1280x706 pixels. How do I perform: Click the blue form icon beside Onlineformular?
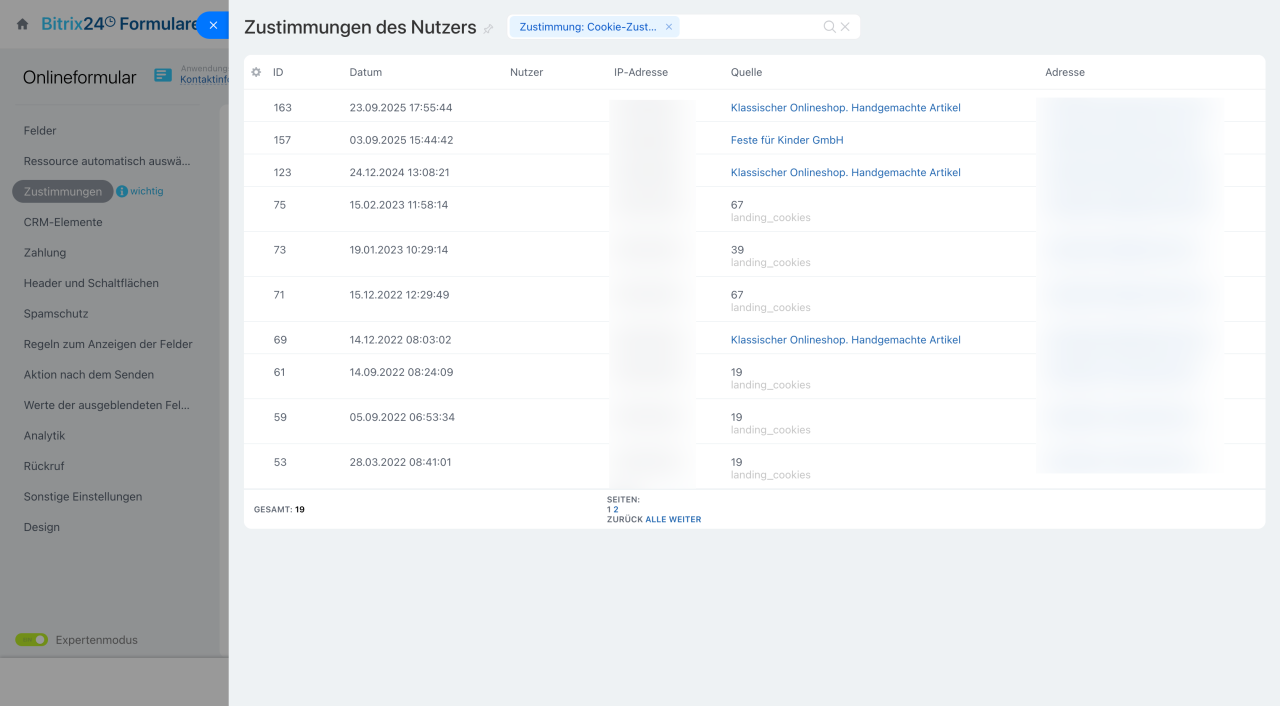coord(163,76)
